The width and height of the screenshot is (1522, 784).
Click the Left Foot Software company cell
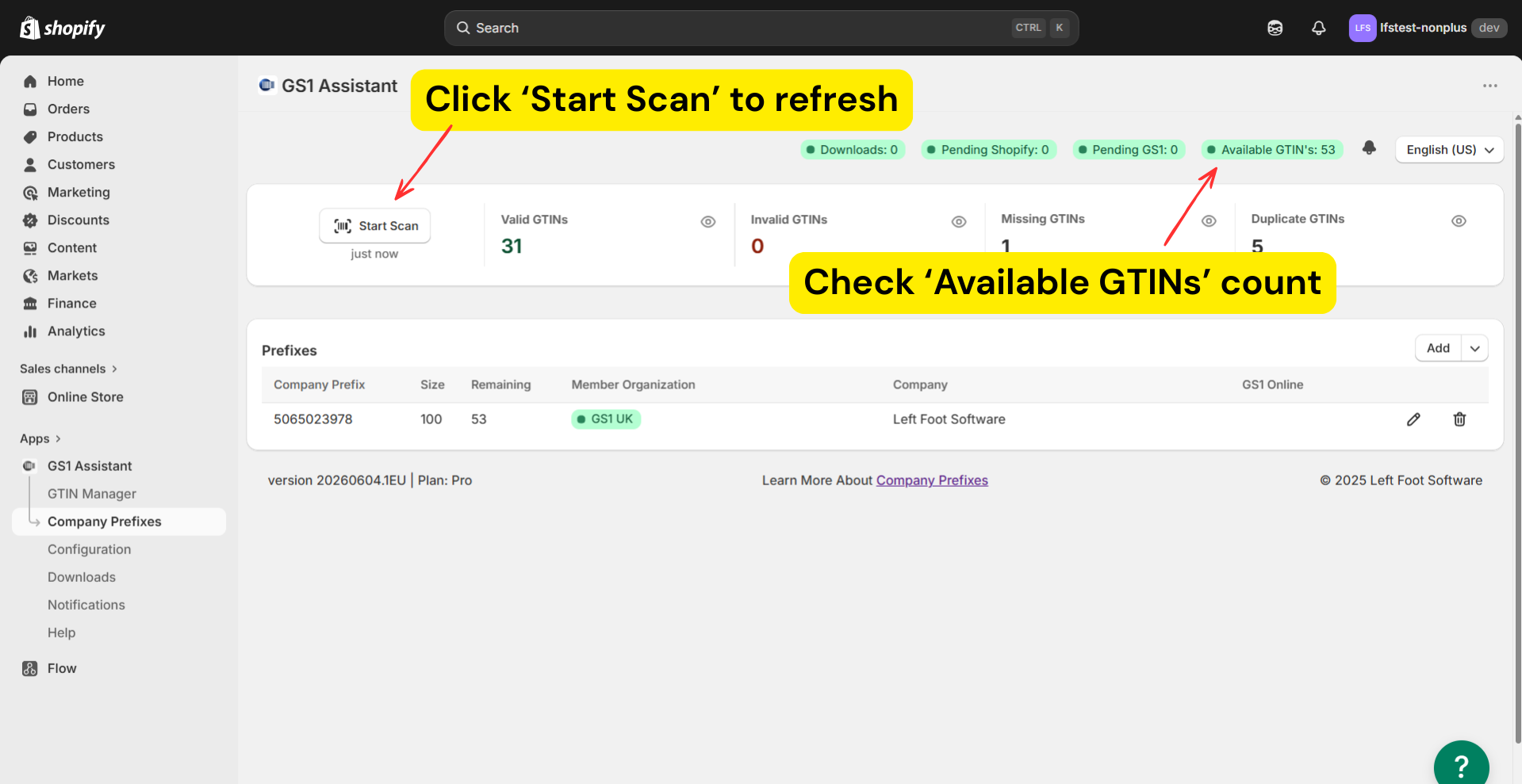(949, 419)
